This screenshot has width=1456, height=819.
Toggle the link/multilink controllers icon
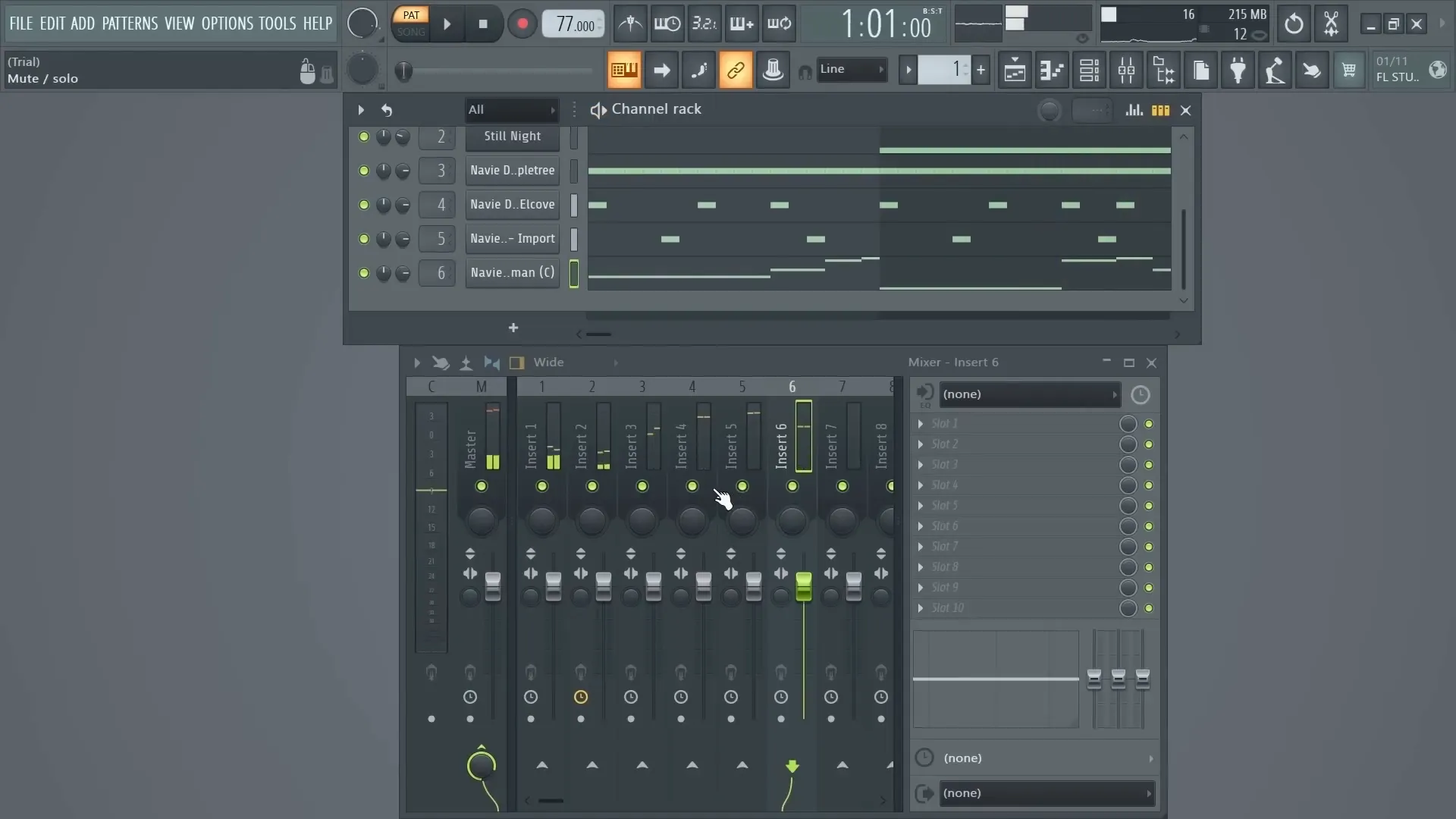736,71
